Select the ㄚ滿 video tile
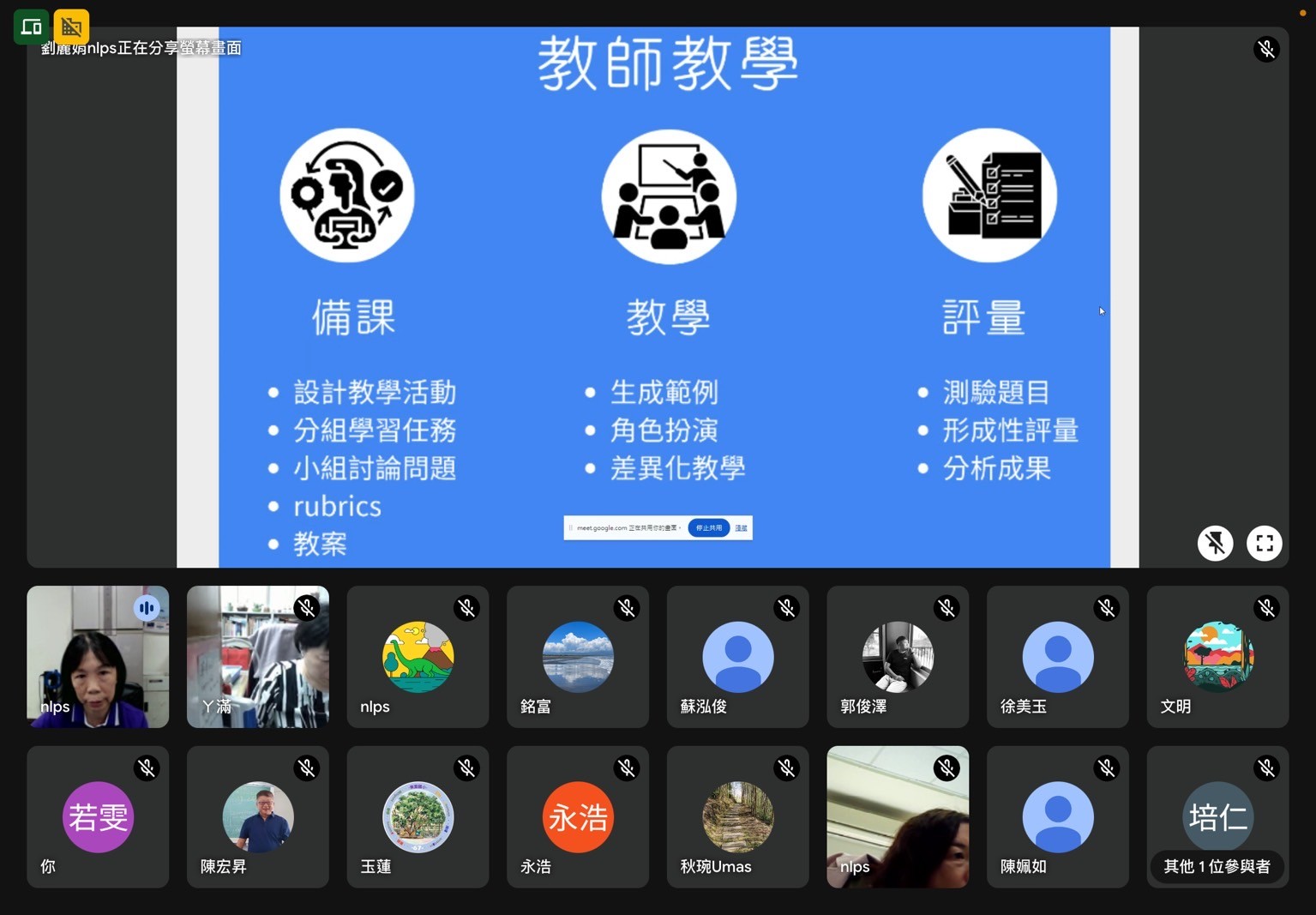1316x915 pixels. click(x=257, y=657)
